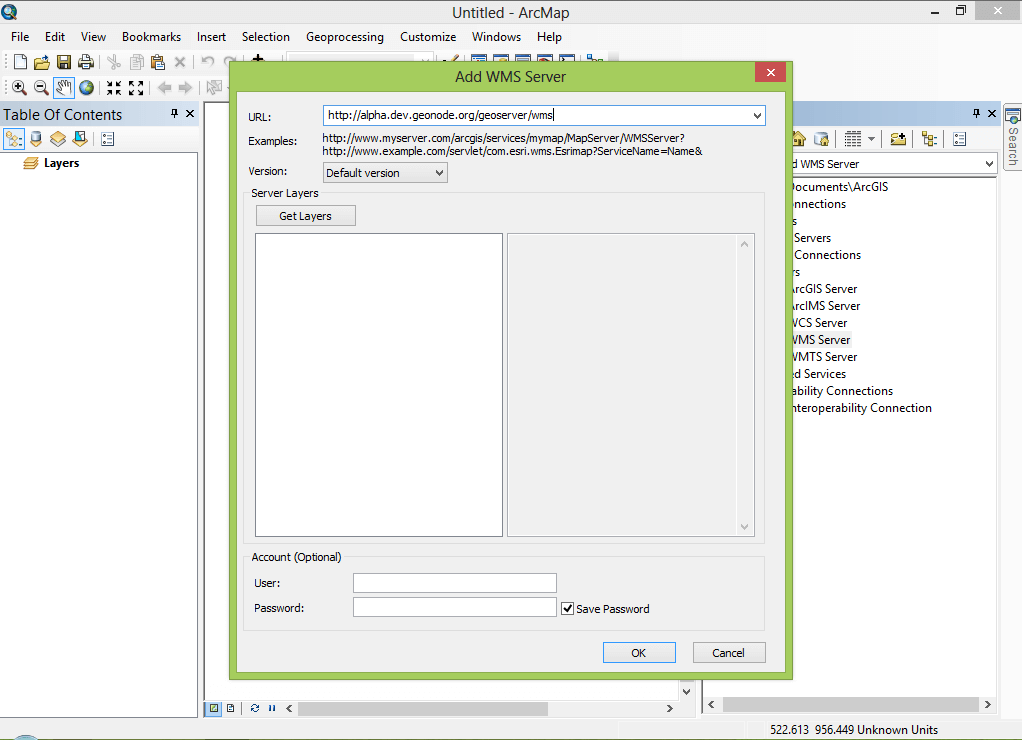Image resolution: width=1022 pixels, height=740 pixels.
Task: Switch to Layout View button
Action: [231, 708]
